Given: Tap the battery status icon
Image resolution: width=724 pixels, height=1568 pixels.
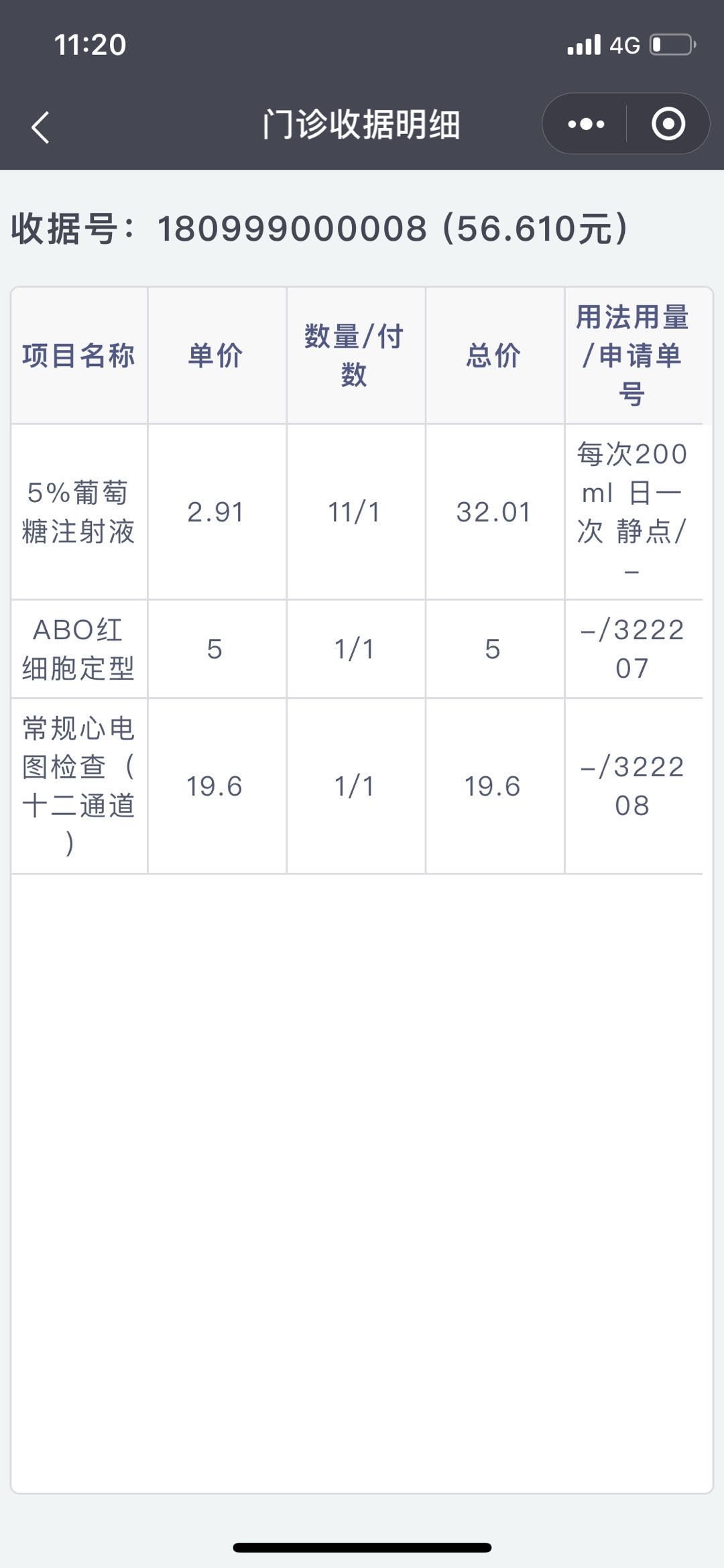Looking at the screenshot, I should point(672,45).
